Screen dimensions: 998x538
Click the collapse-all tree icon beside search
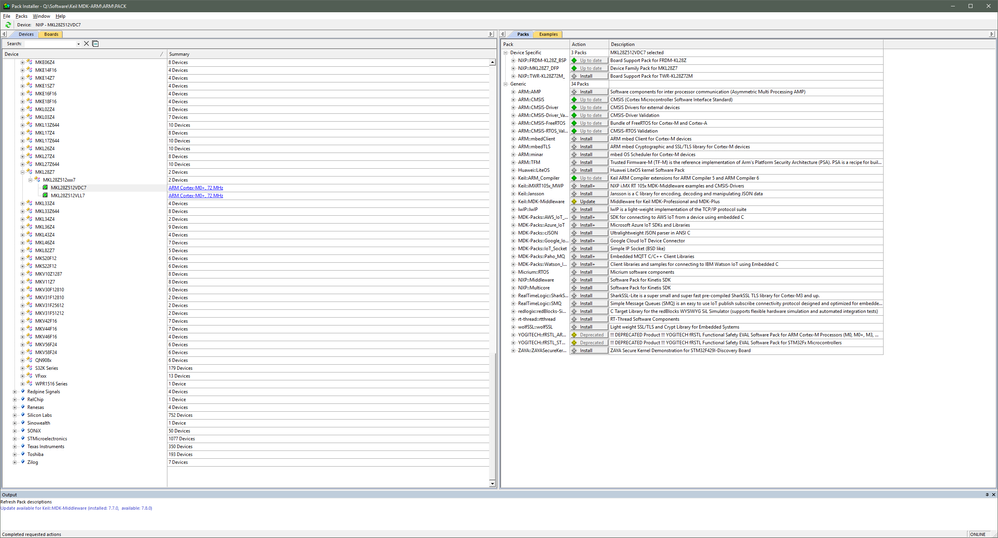coord(95,44)
